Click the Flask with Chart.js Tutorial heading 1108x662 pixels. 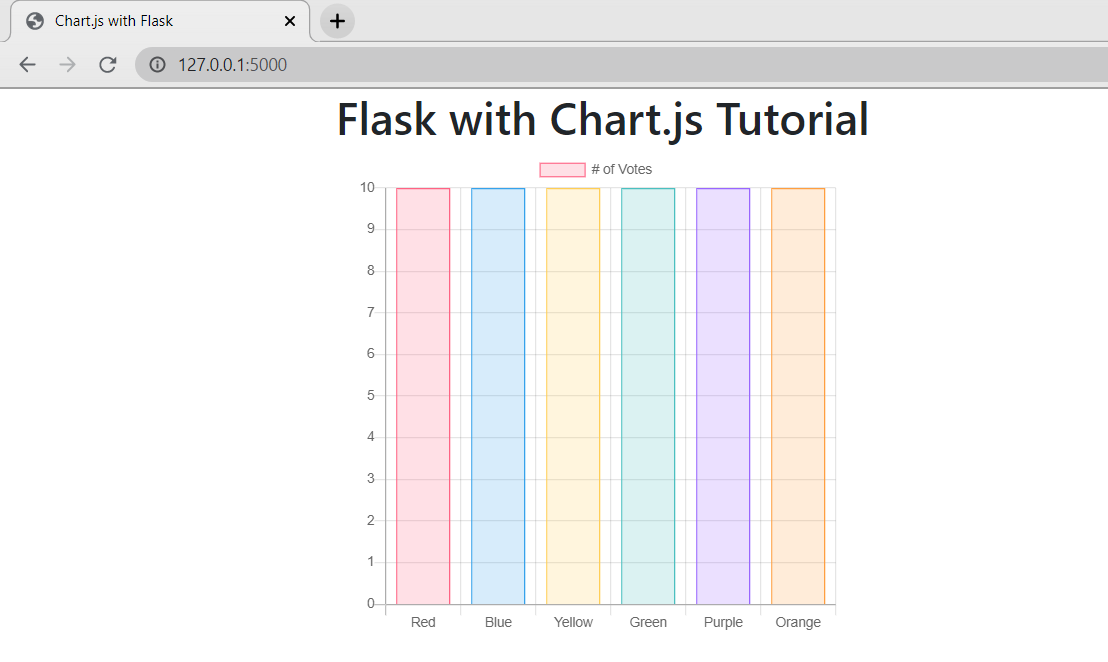click(602, 119)
